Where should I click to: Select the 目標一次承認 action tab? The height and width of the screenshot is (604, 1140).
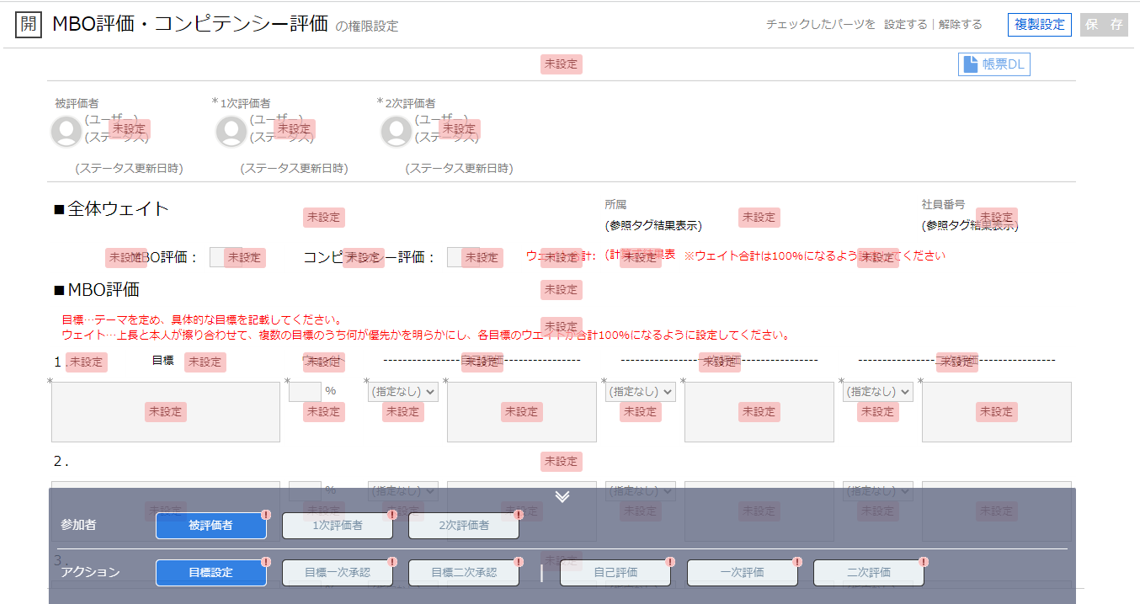[337, 573]
